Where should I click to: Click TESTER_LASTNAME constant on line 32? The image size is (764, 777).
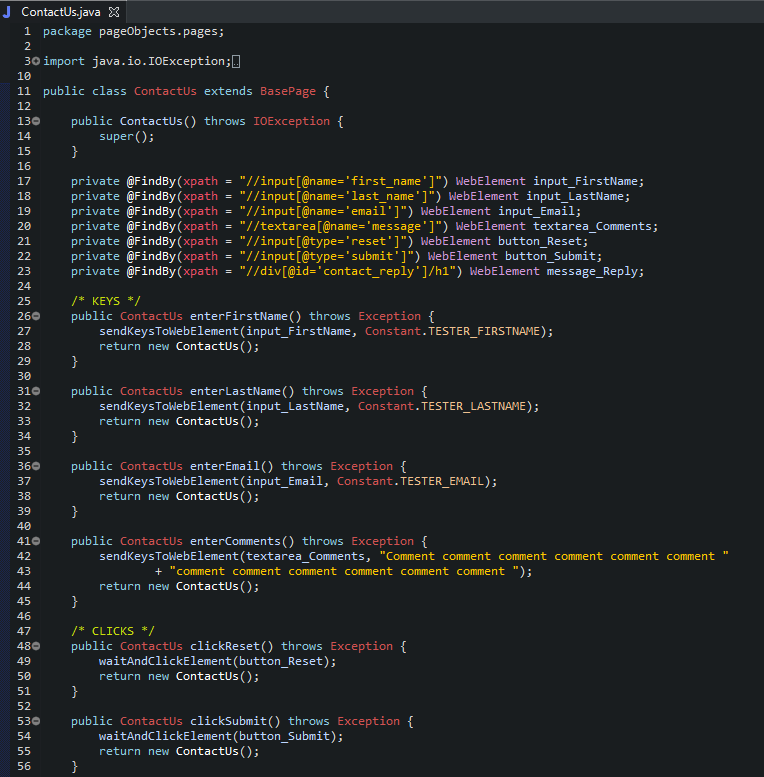click(x=473, y=406)
